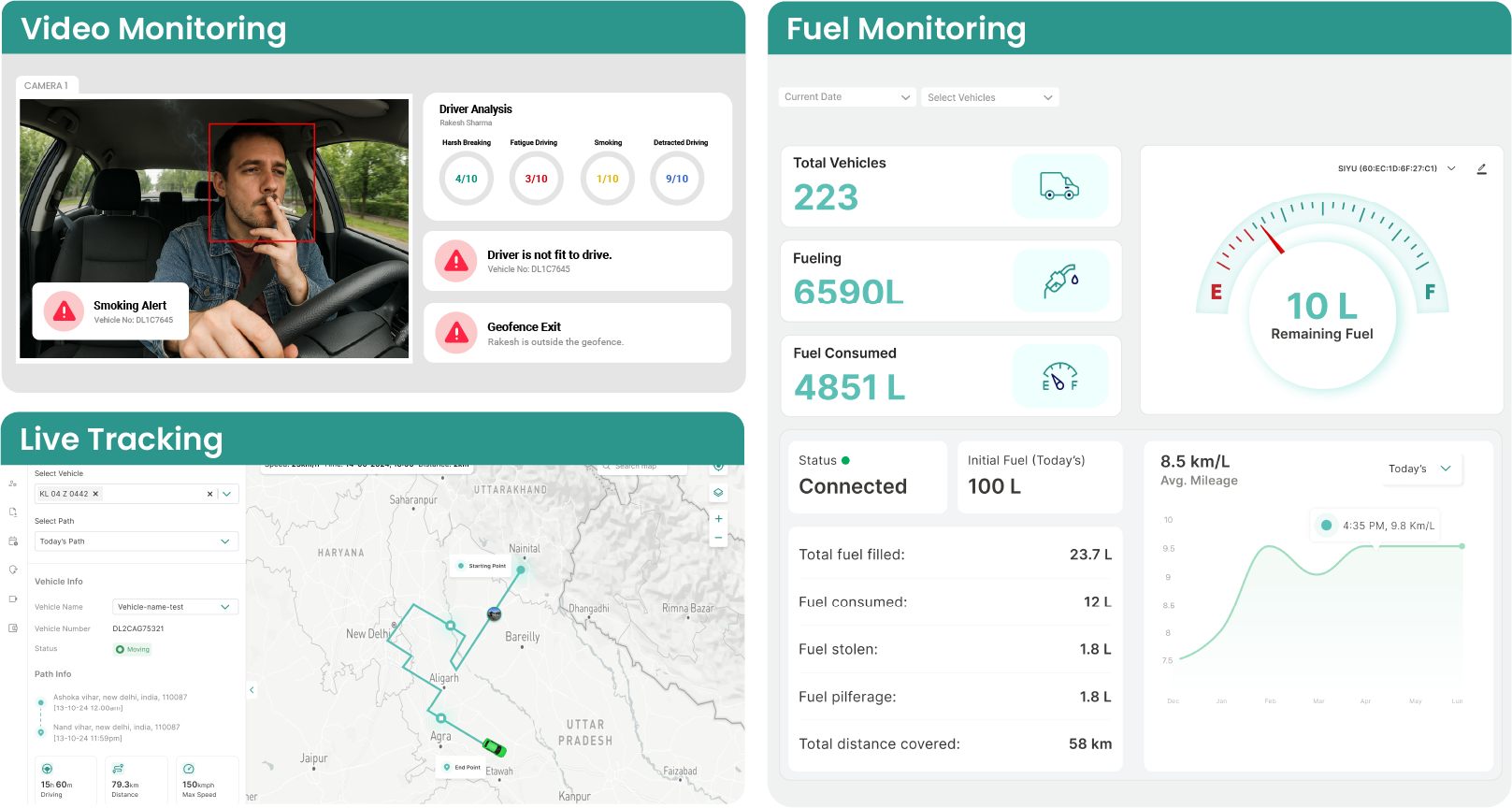The image size is (1512, 808).
Task: Click the Fuel stolen 1.8 L value
Action: point(1095,649)
